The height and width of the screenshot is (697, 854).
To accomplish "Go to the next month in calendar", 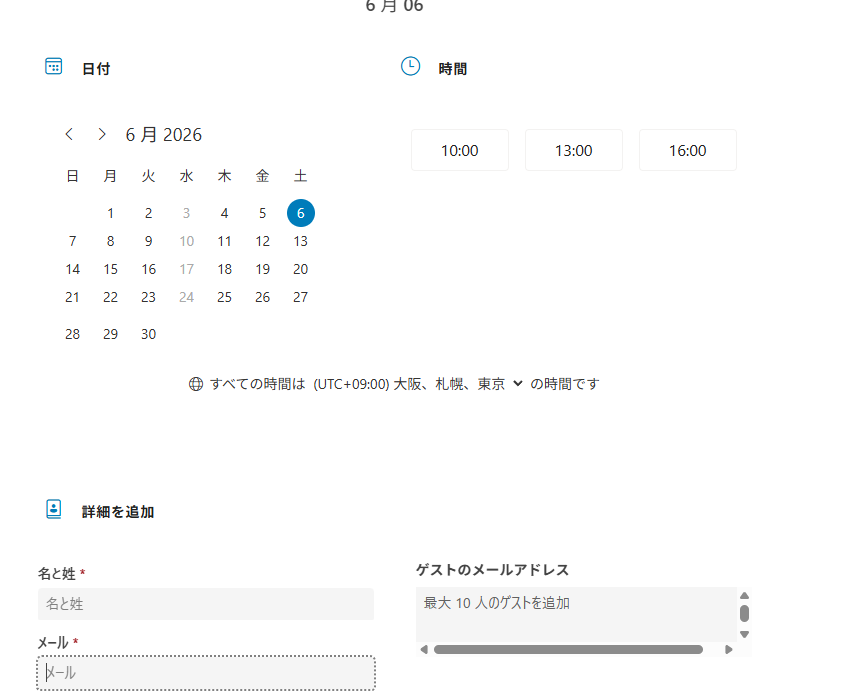I will click(x=101, y=134).
